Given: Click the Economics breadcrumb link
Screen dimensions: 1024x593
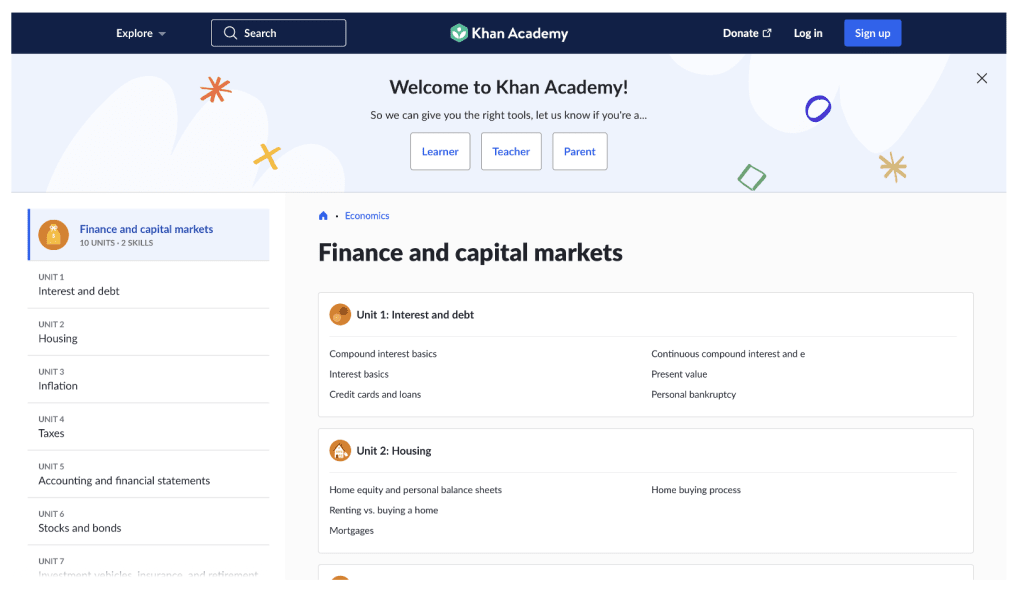Looking at the screenshot, I should pyautogui.click(x=367, y=216).
